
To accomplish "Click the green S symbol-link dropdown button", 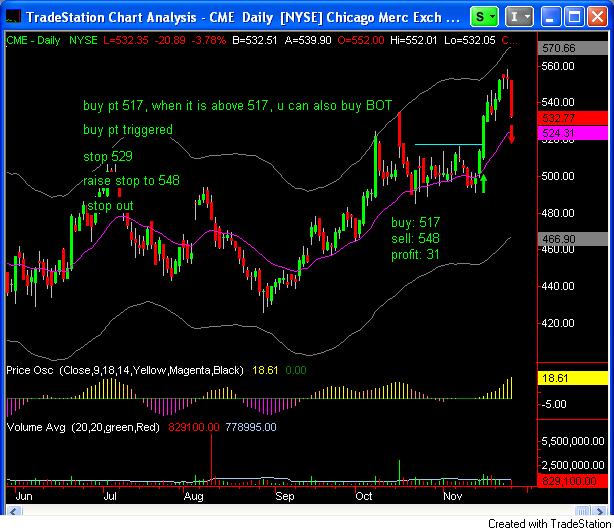I will [484, 17].
